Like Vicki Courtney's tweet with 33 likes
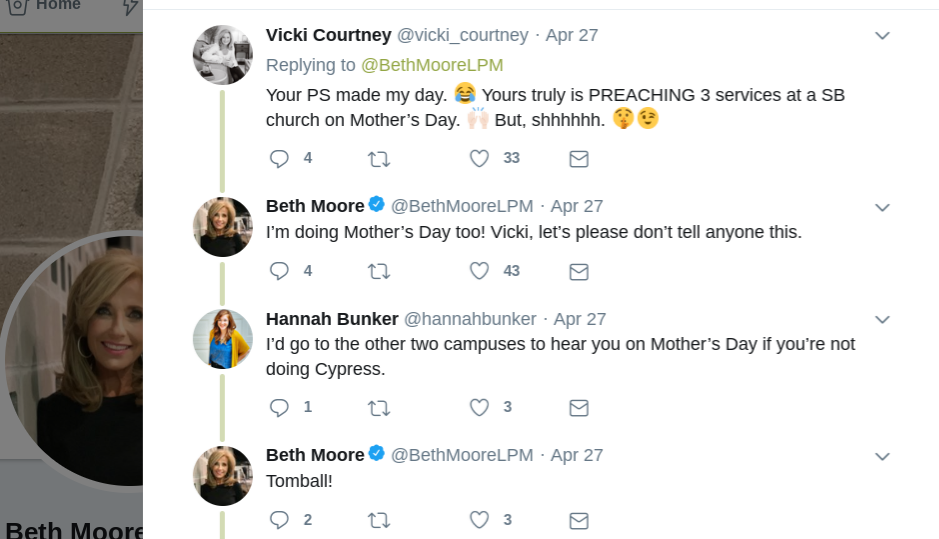 (x=480, y=158)
